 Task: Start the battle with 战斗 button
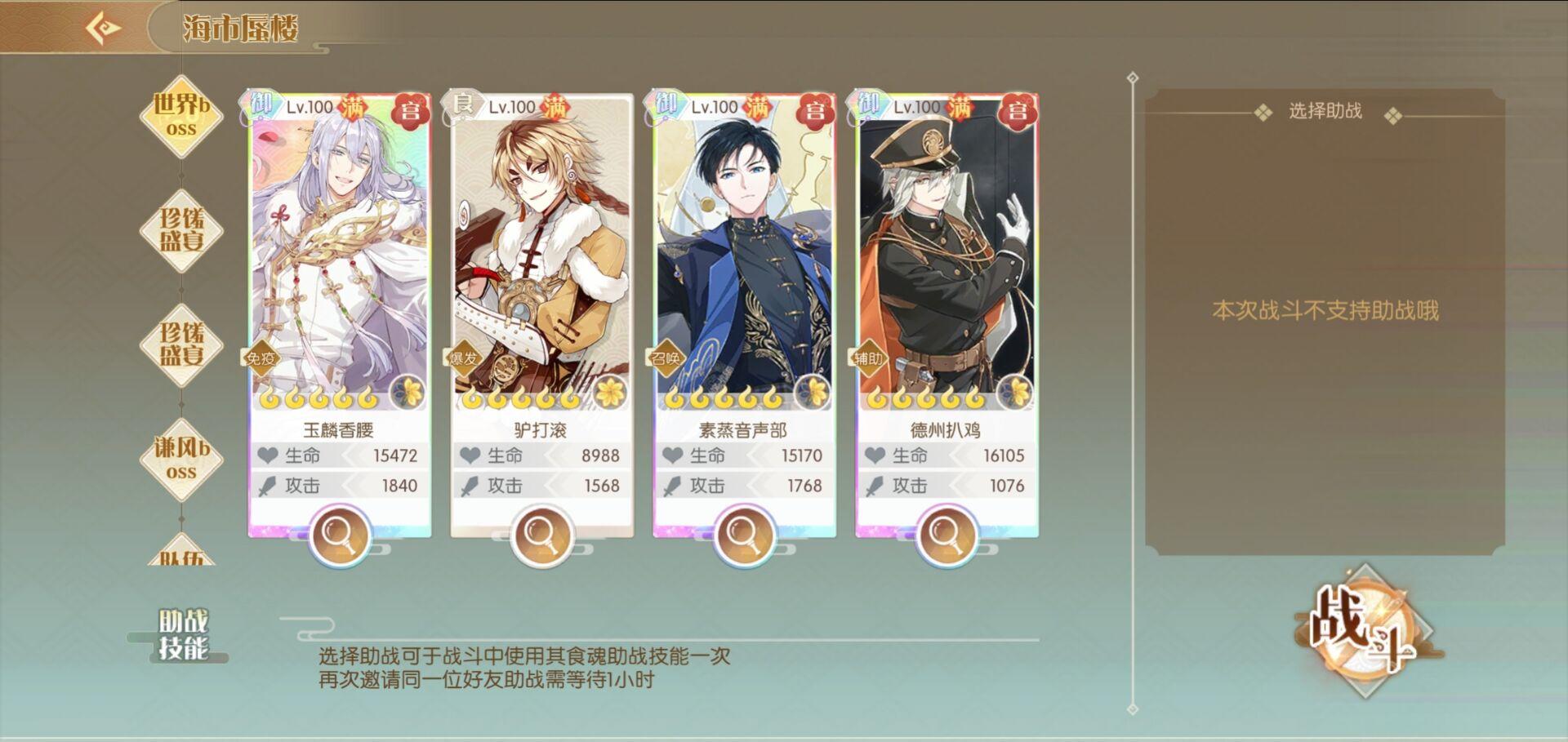1365,630
